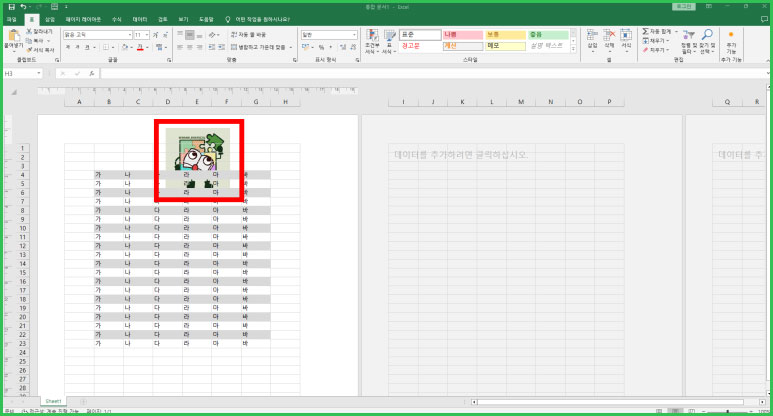The height and width of the screenshot is (416, 773).
Task: Click the horizontal scrollbar right arrow
Action: pos(762,402)
